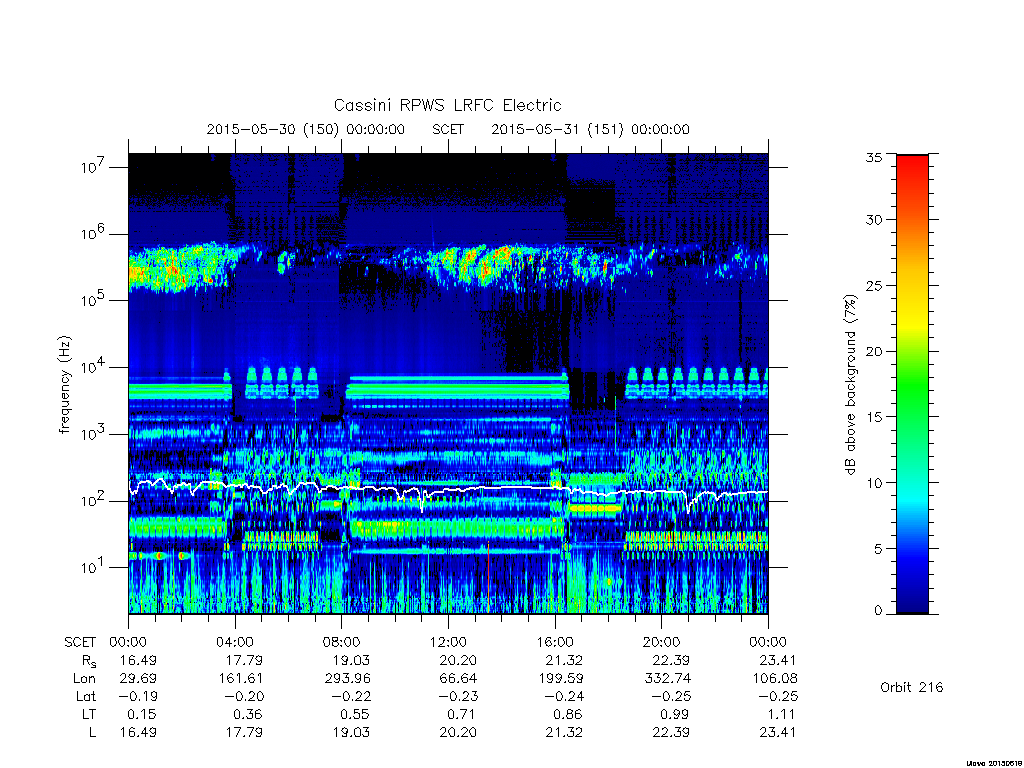Click the Lon value 199.59
The image size is (1024, 768).
560,679
